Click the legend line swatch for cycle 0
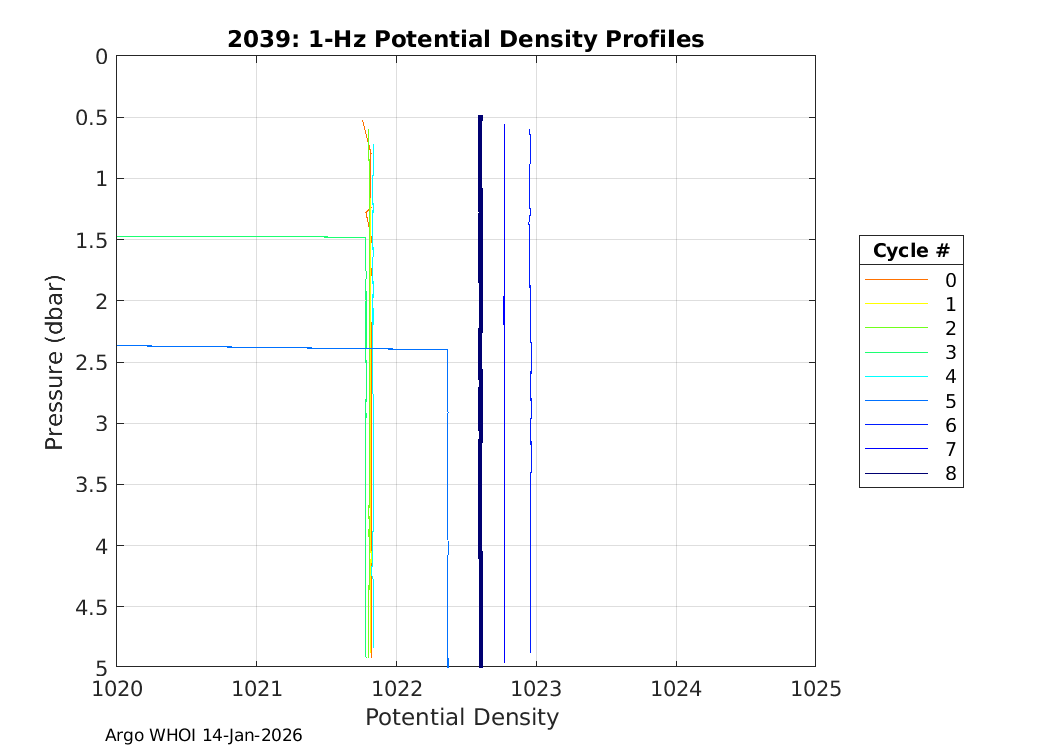 point(896,280)
